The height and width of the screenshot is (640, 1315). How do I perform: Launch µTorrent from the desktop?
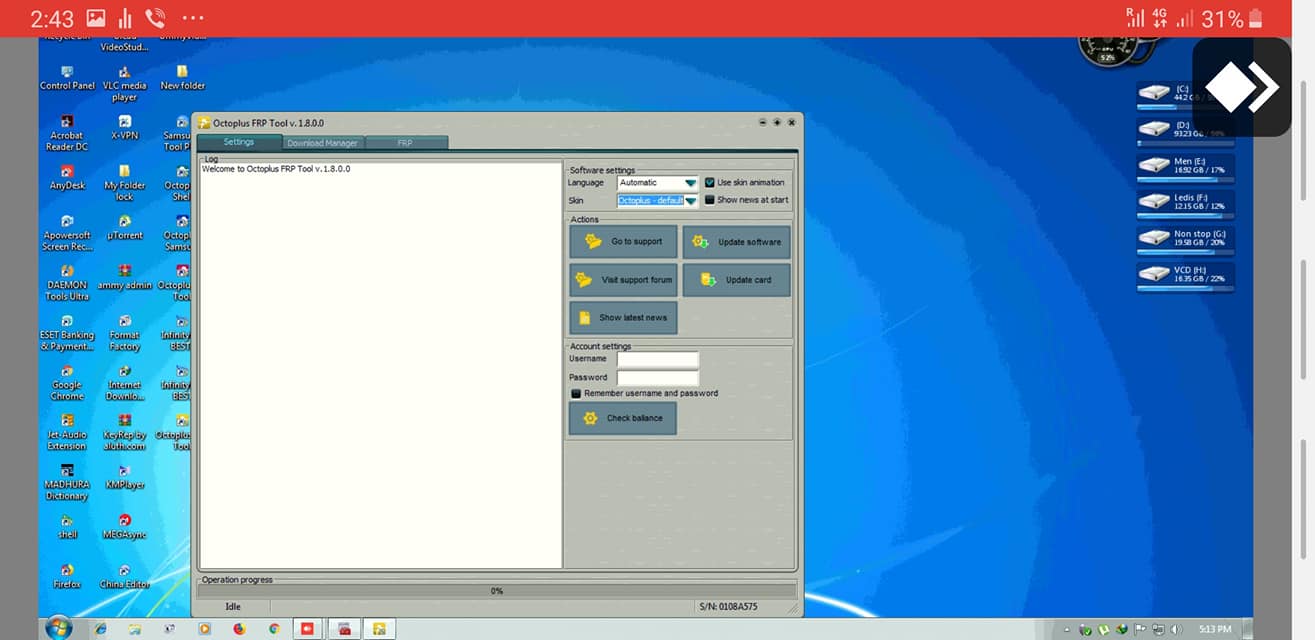click(x=124, y=228)
